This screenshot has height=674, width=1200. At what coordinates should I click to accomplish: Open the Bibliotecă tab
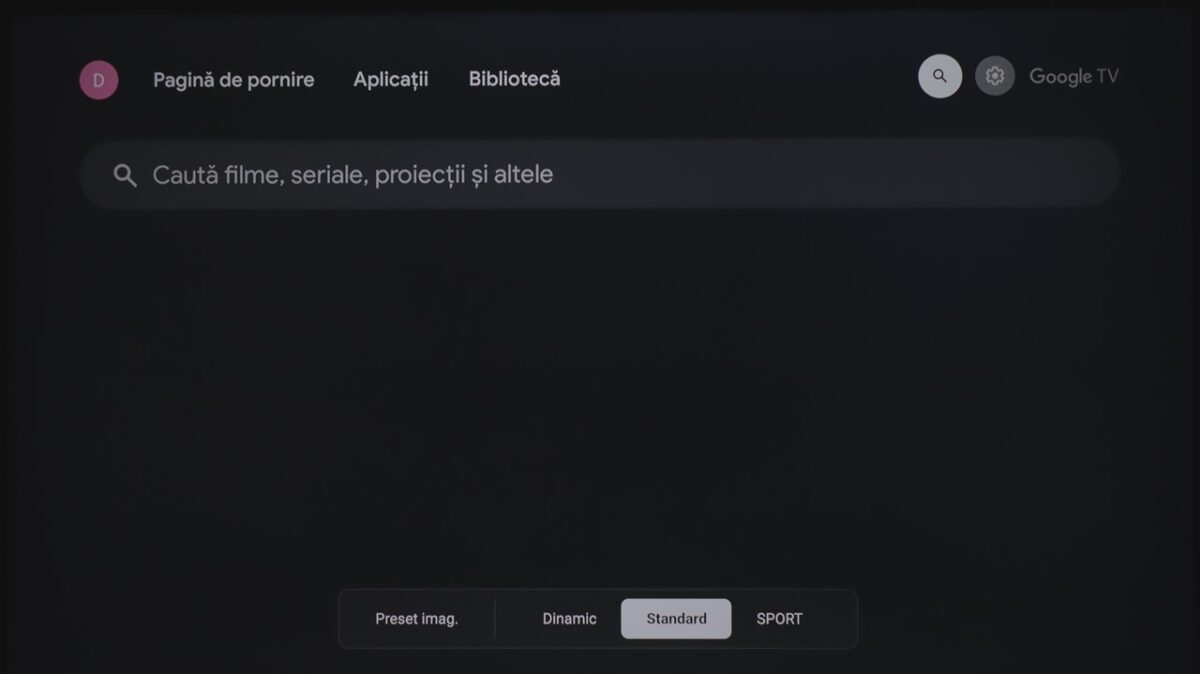pos(514,79)
